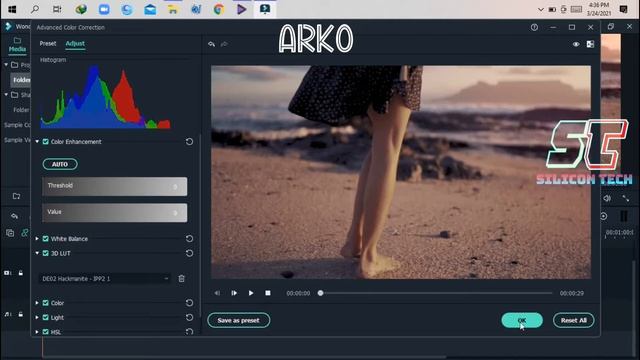The image size is (640, 360).
Task: Collapse the Color Enhancement section
Action: coord(37,142)
